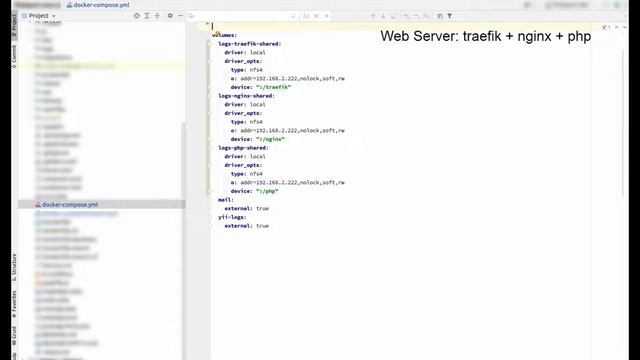
Task: Switch to the docker-compose.yml editor tab
Action: 98,5
